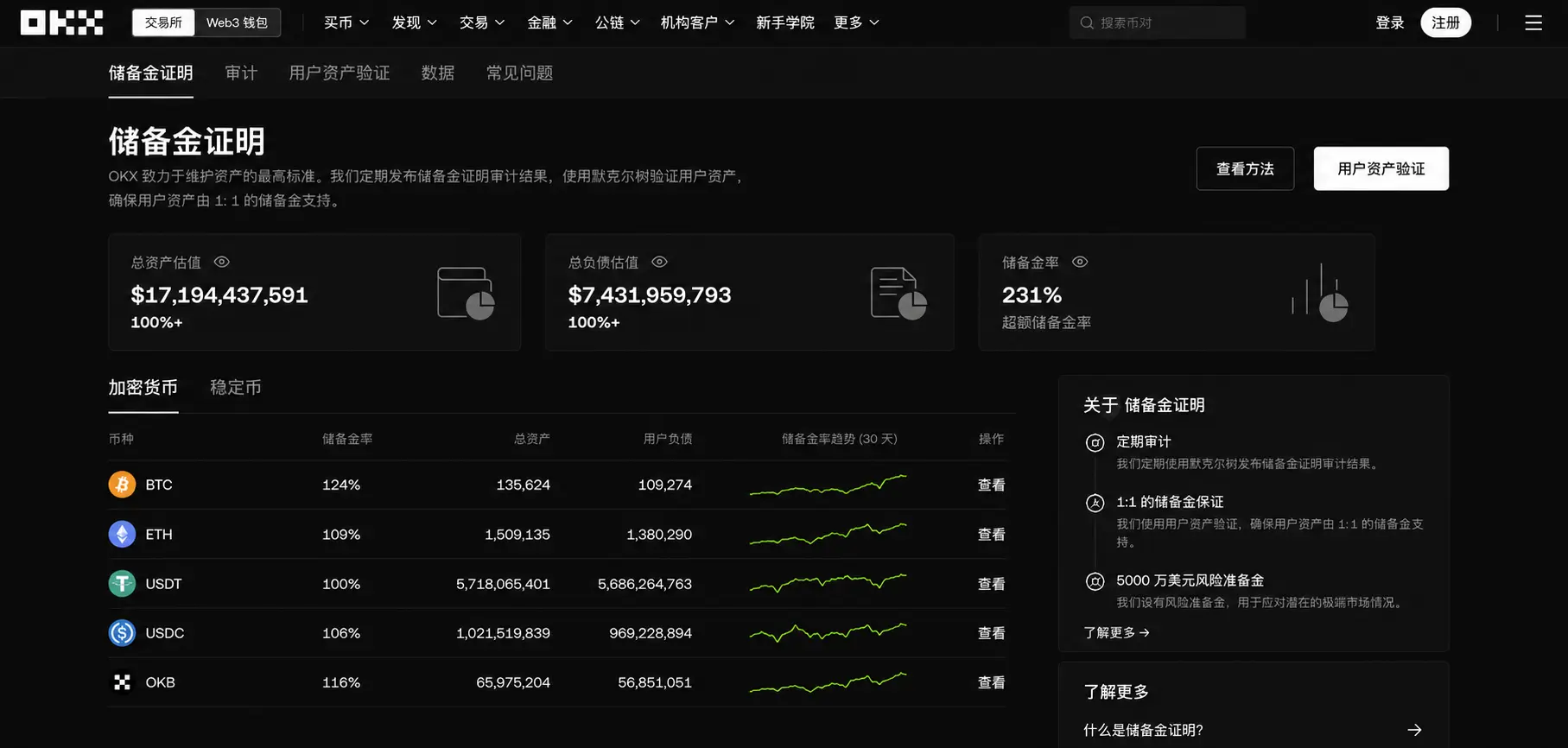Toggle eye icon beside 总资产估值

222,262
